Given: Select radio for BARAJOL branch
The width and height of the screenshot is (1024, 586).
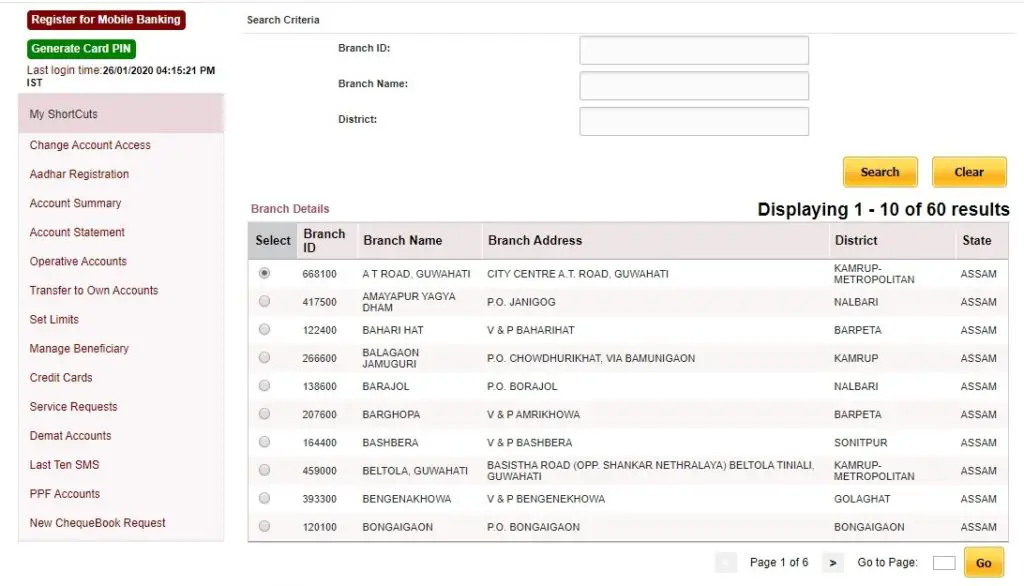Looking at the screenshot, I should tap(264, 385).
